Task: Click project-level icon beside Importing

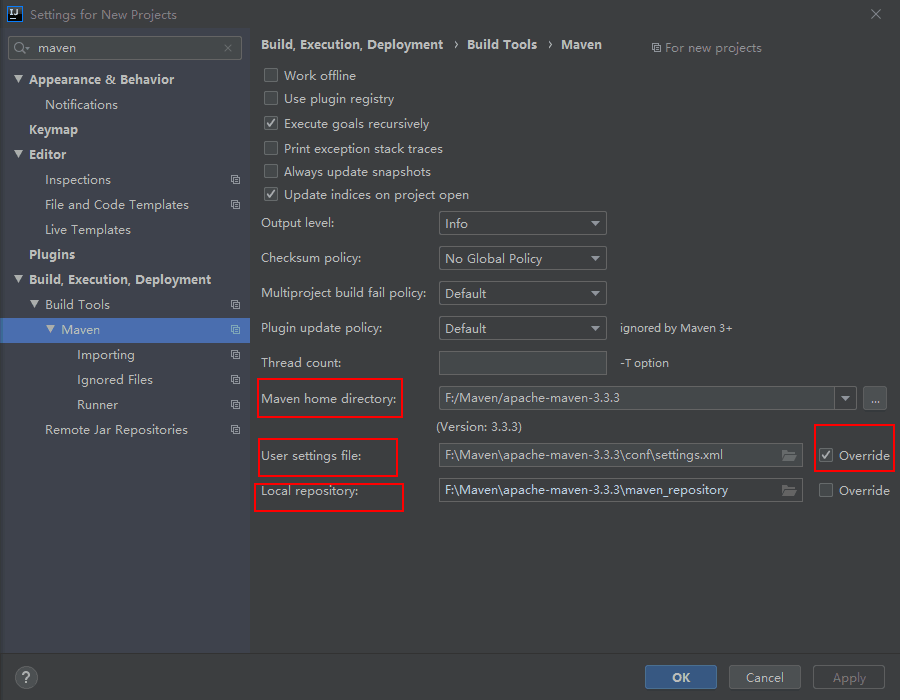Action: point(235,355)
